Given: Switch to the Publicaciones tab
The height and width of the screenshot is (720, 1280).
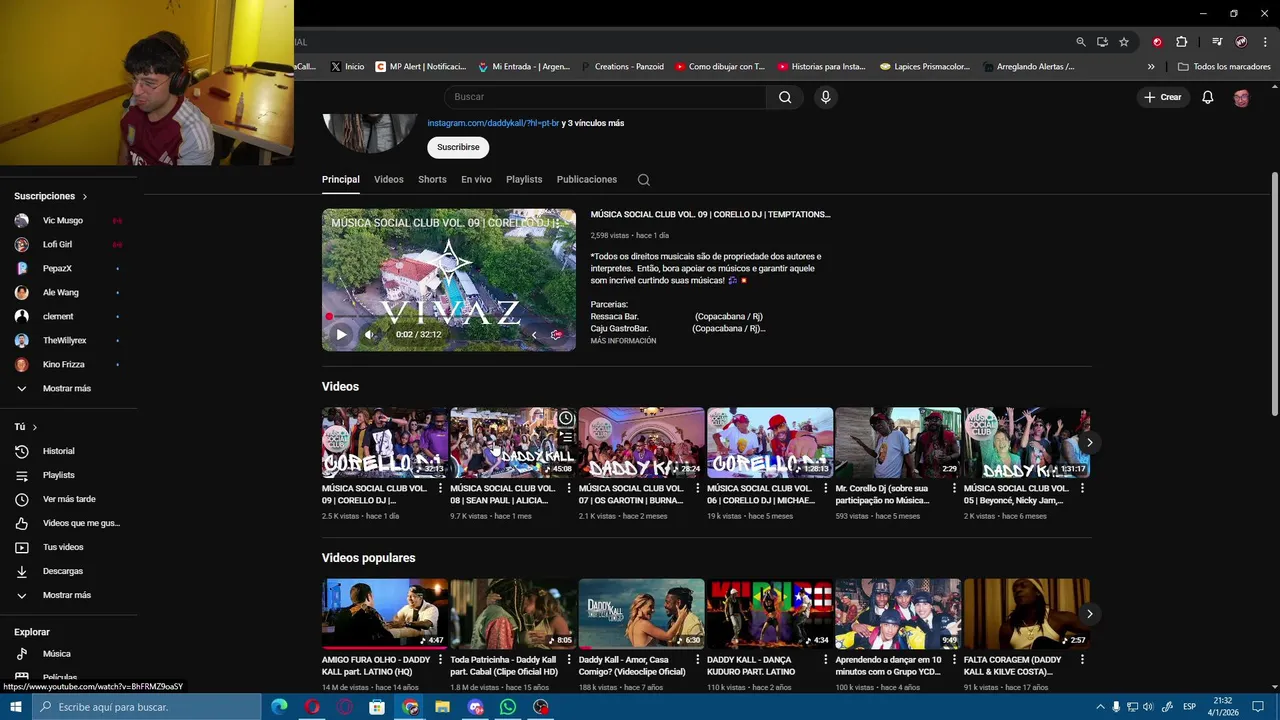Looking at the screenshot, I should [x=587, y=180].
